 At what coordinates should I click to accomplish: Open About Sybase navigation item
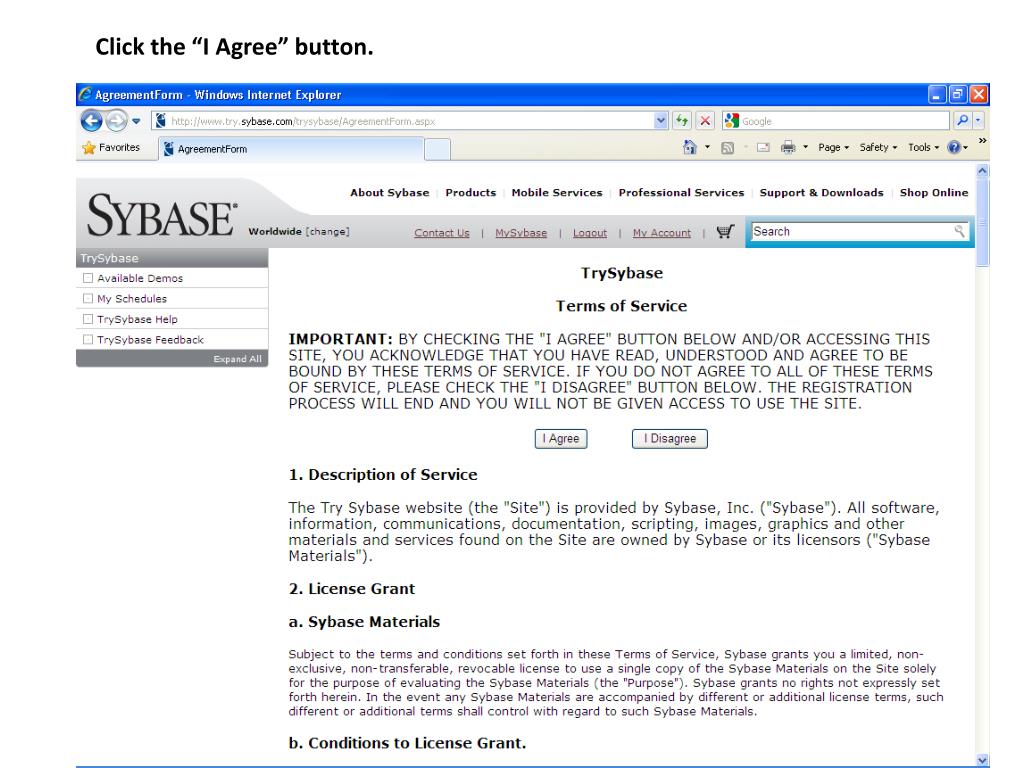(x=390, y=193)
